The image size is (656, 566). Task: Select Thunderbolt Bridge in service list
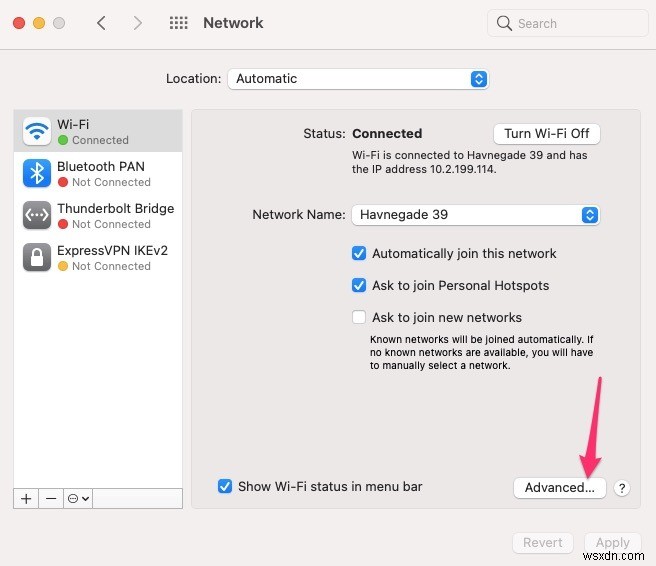98,215
